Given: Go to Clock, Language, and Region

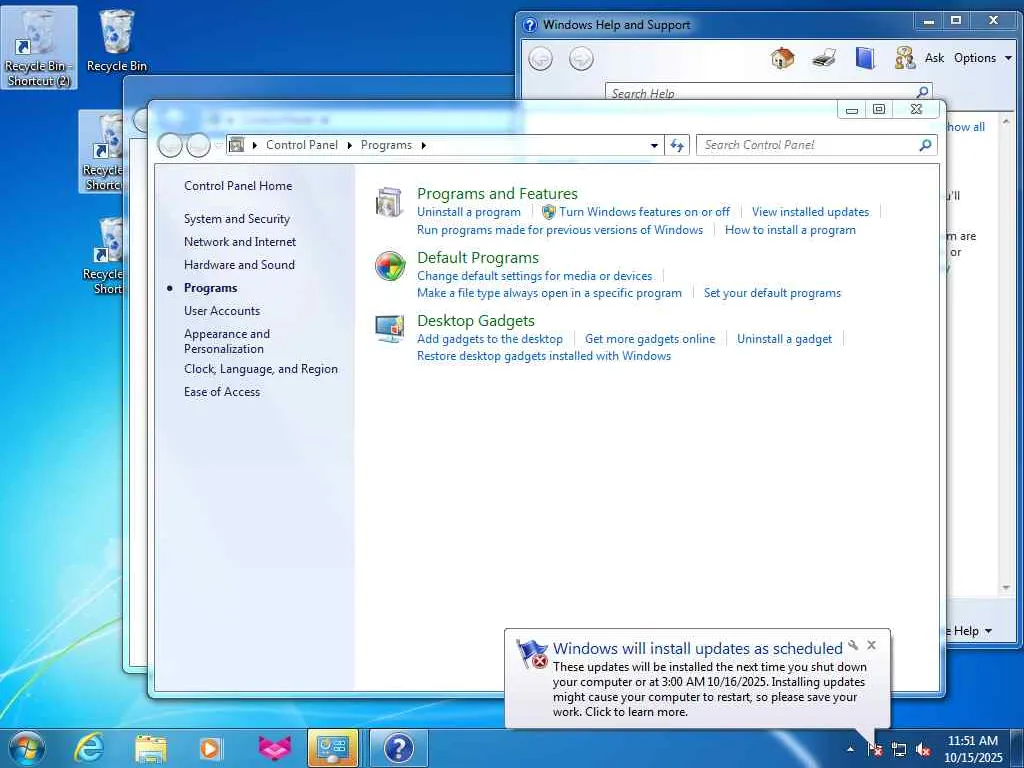Looking at the screenshot, I should [261, 369].
